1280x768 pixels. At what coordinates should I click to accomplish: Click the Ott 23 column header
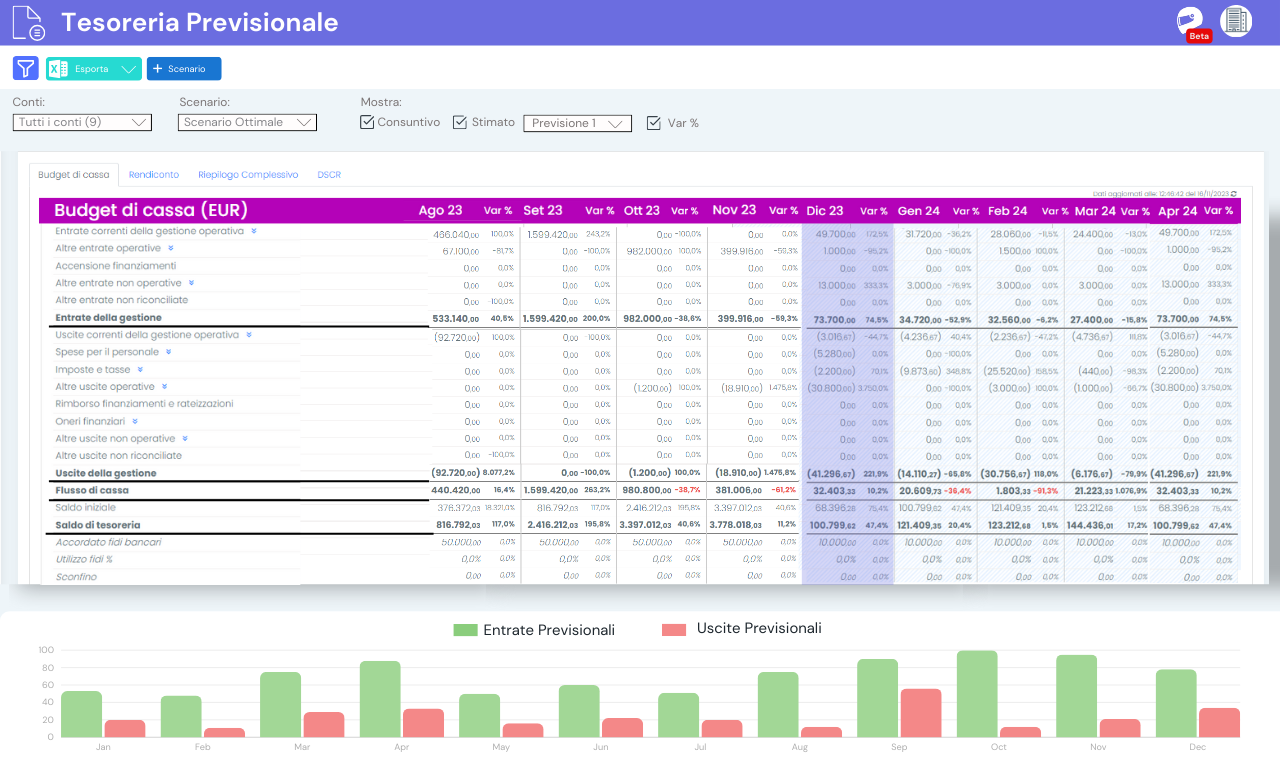pos(642,211)
